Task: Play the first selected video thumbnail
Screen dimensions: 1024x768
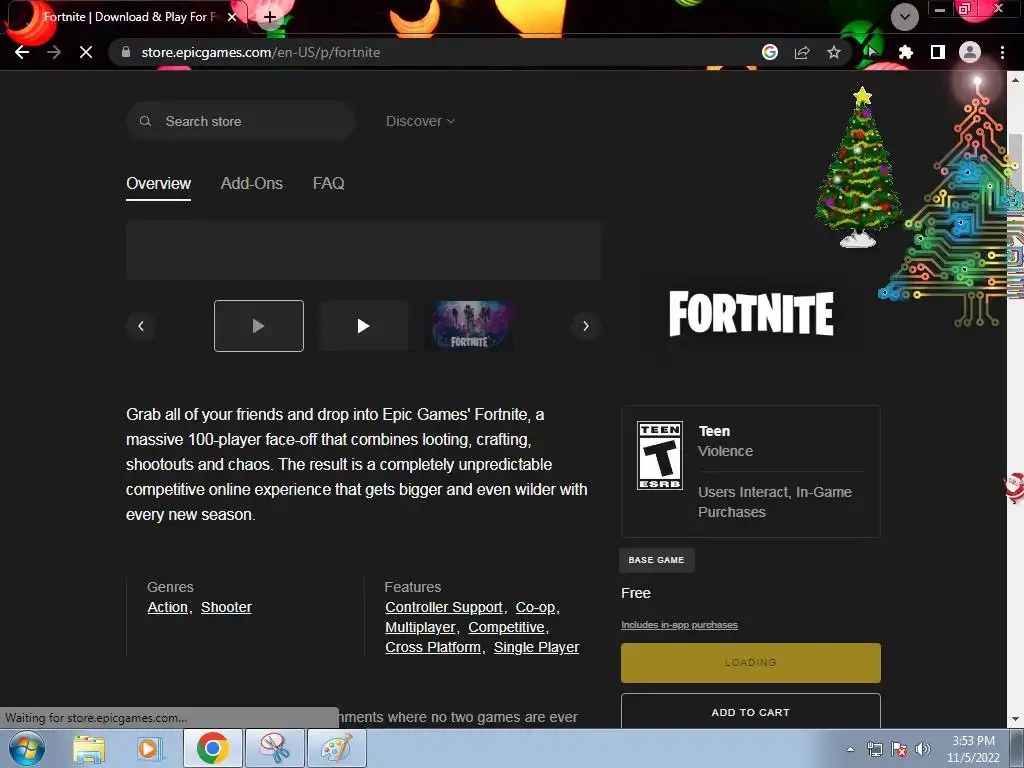Action: click(x=259, y=326)
